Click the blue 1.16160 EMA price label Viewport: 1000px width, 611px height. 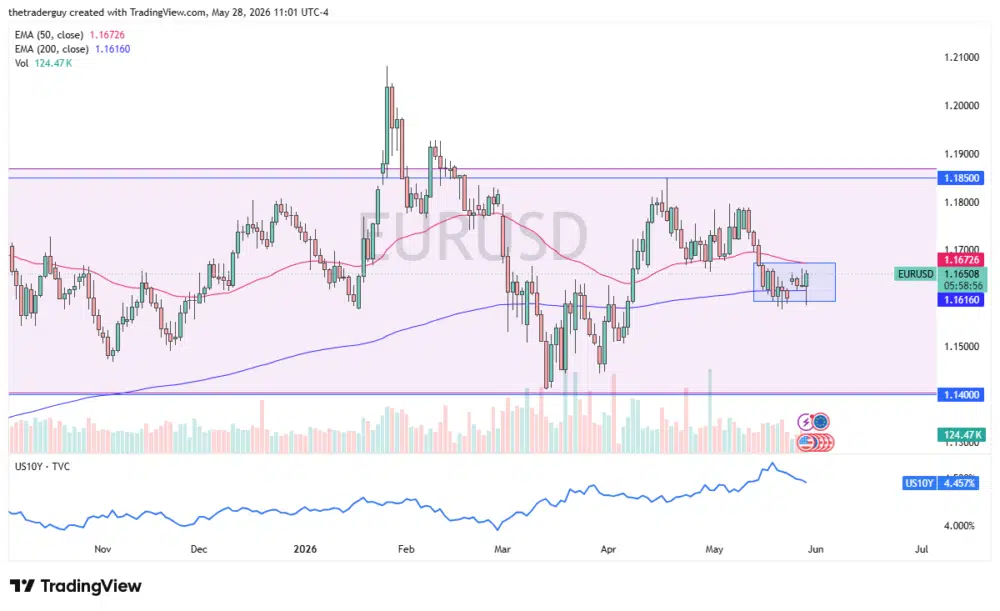pyautogui.click(x=961, y=299)
